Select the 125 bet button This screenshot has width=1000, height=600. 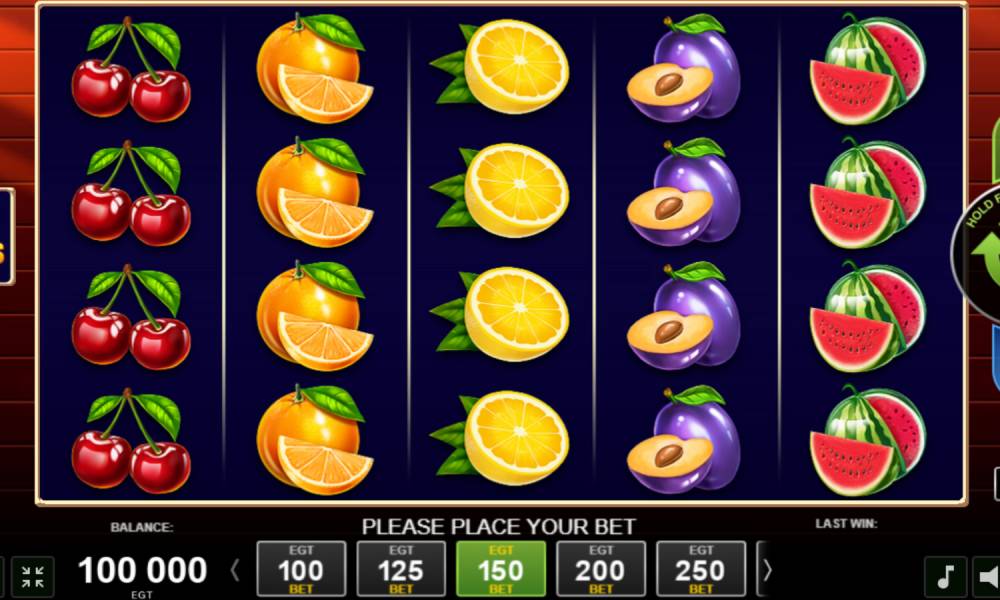click(401, 569)
